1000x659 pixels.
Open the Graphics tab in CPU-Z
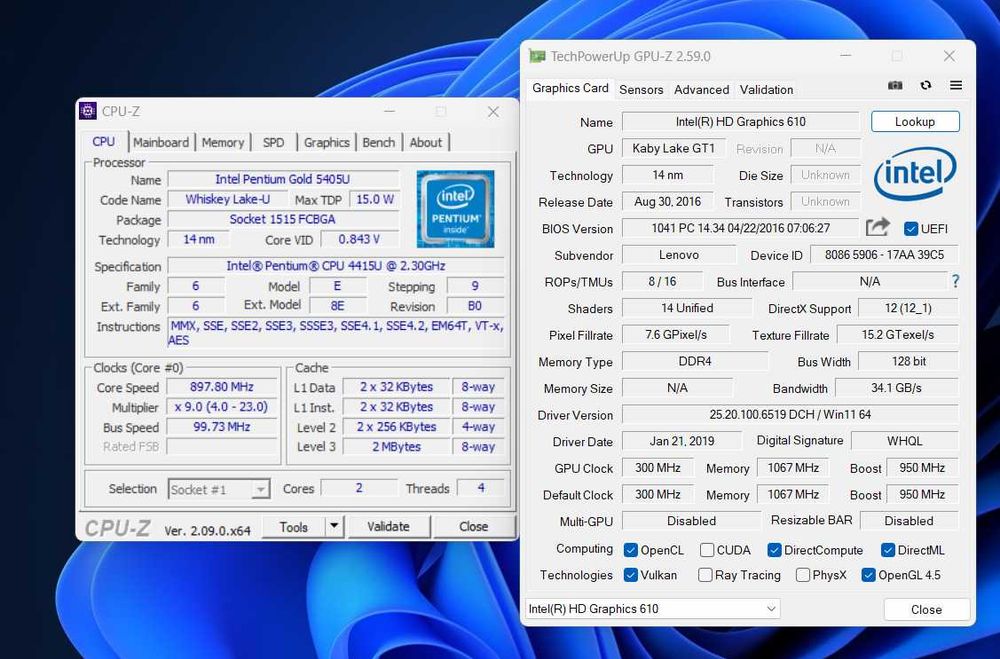click(327, 142)
